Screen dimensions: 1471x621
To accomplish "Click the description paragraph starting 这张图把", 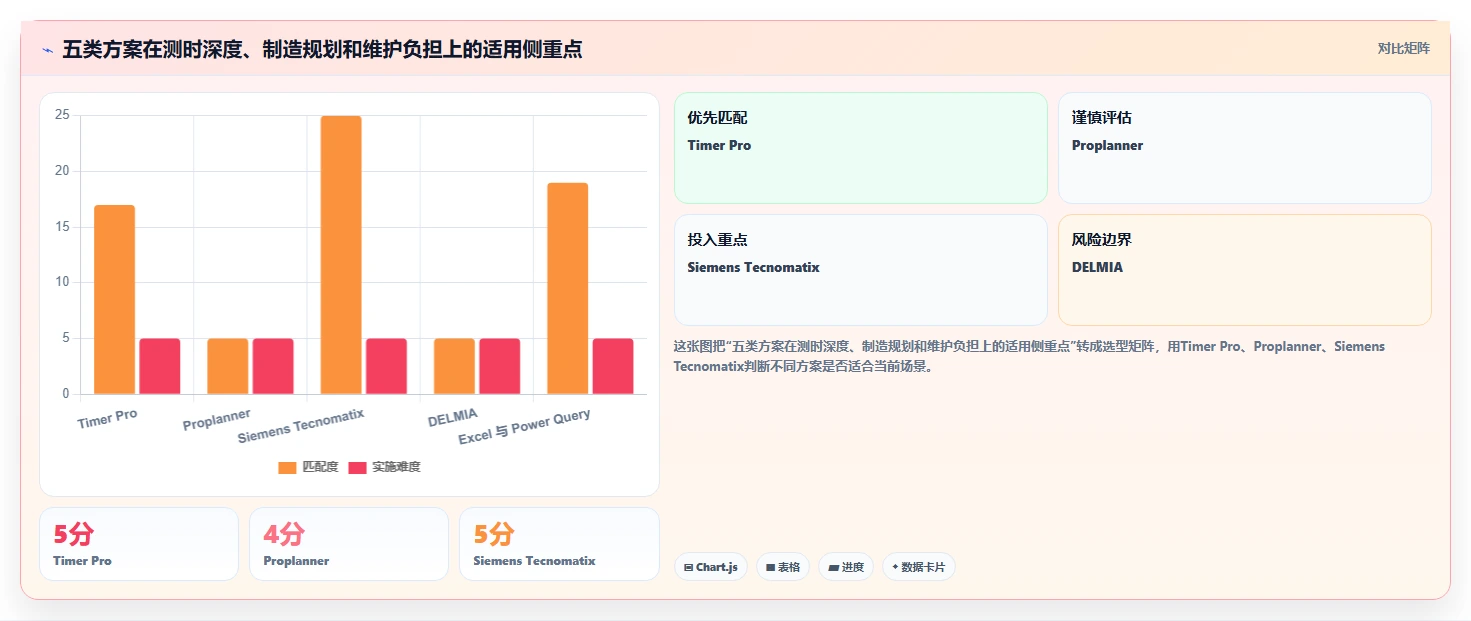I will 1030,356.
